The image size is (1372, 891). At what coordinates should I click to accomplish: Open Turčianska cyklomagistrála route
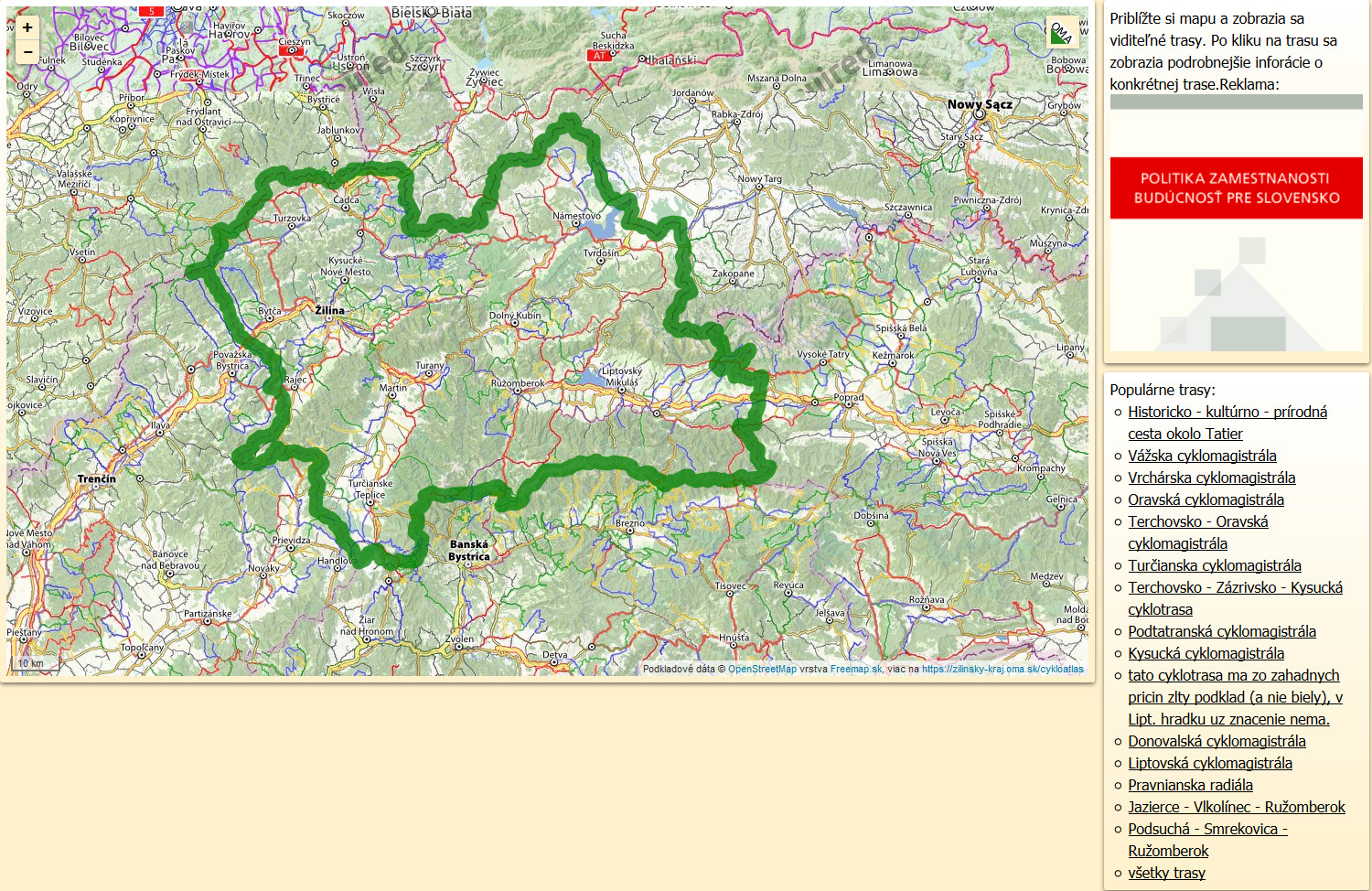(1214, 565)
